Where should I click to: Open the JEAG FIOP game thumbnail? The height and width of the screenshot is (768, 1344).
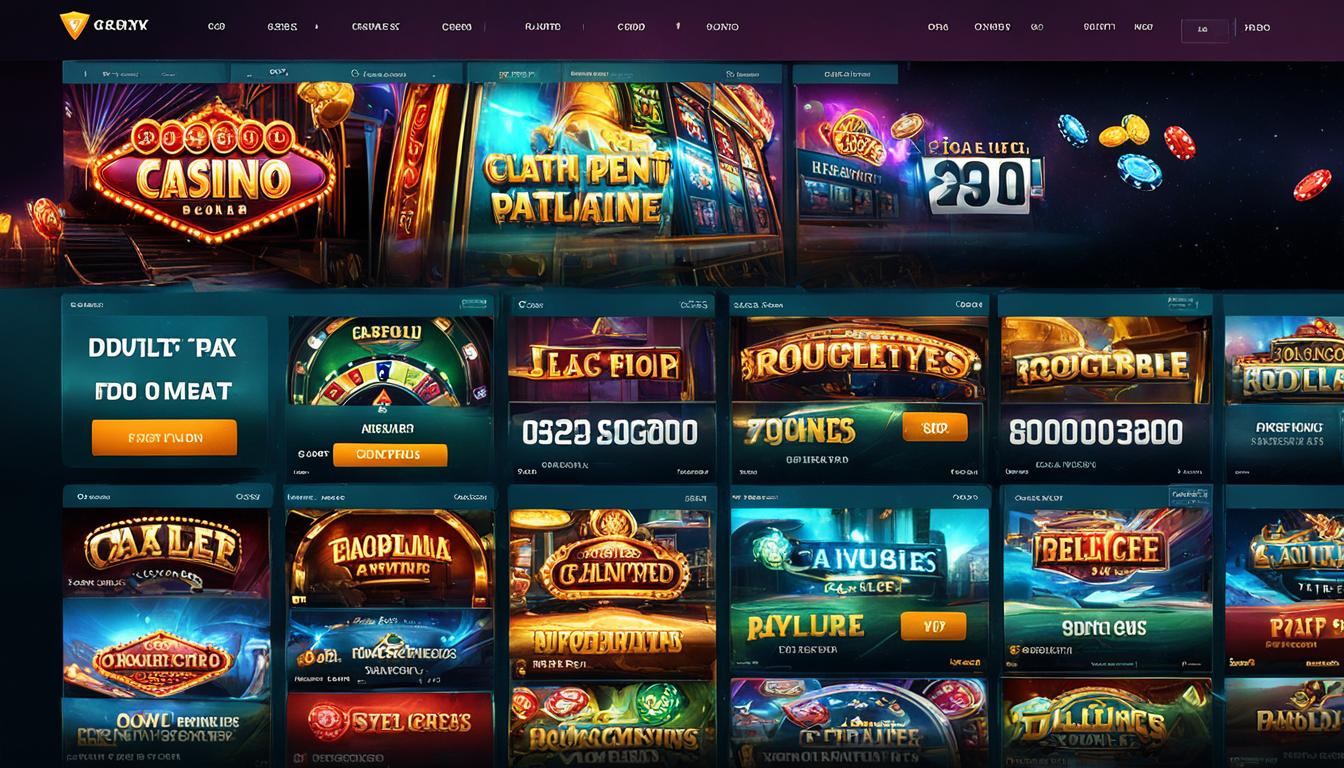612,361
